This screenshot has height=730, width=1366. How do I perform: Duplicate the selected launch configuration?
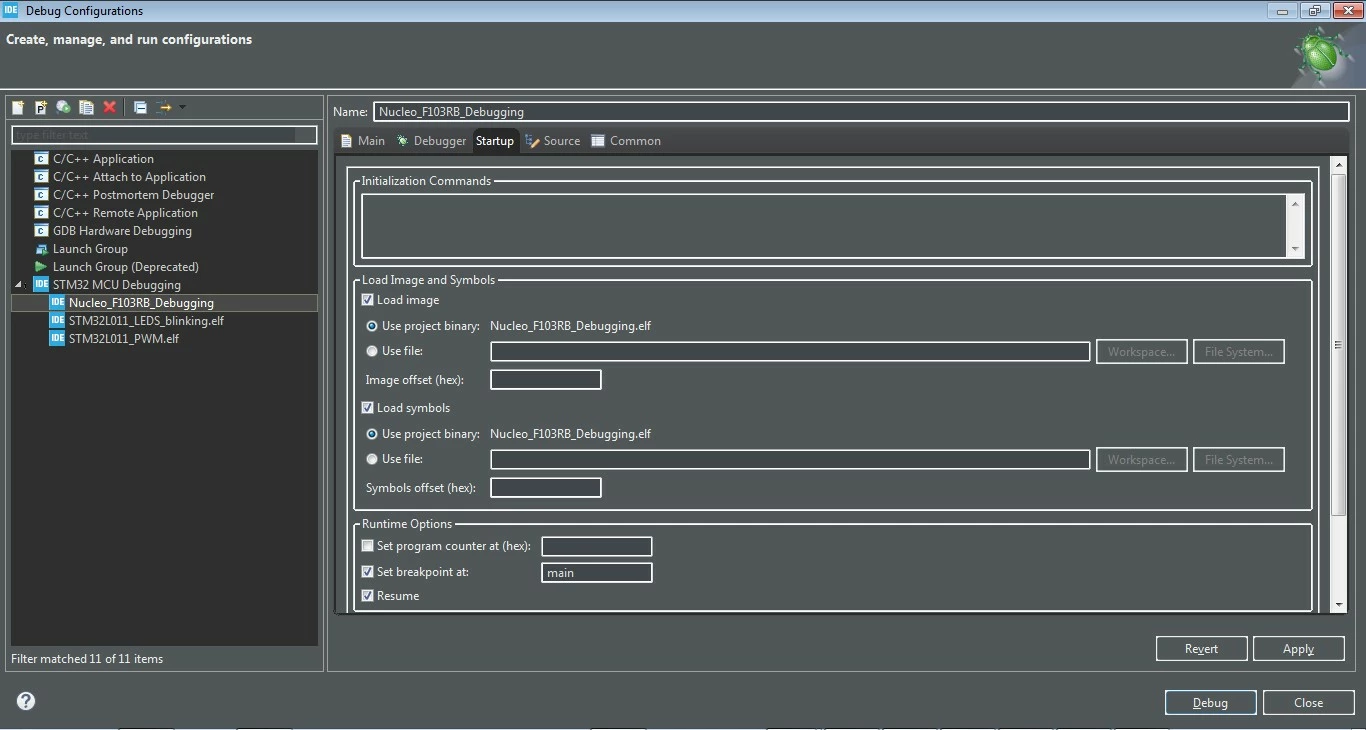(87, 107)
